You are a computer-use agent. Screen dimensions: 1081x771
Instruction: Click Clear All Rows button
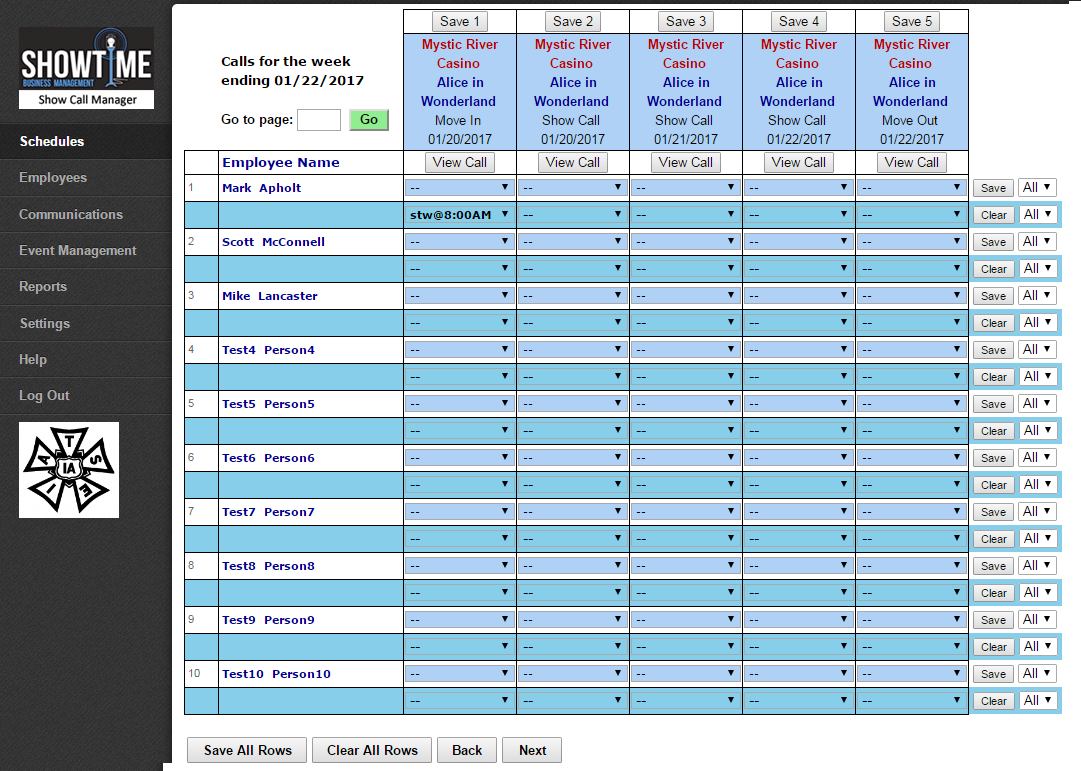coord(372,750)
